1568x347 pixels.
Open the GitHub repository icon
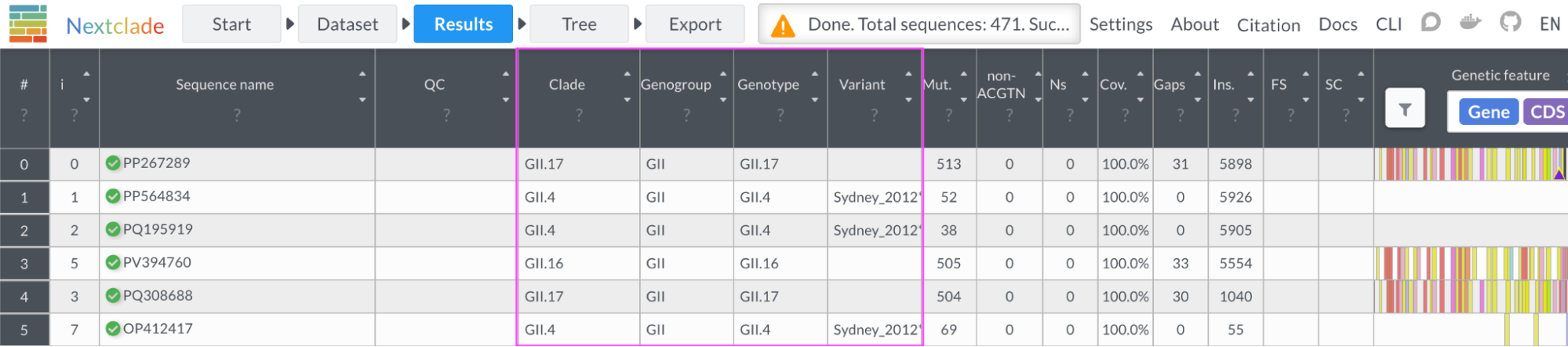point(1510,23)
